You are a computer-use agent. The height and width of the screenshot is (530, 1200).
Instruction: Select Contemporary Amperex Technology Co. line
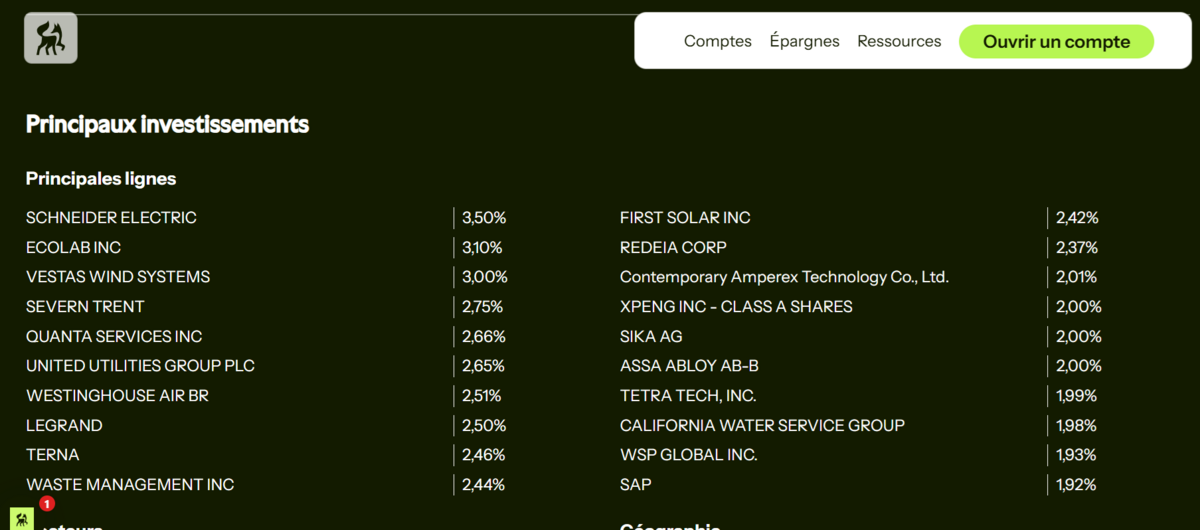(x=784, y=276)
